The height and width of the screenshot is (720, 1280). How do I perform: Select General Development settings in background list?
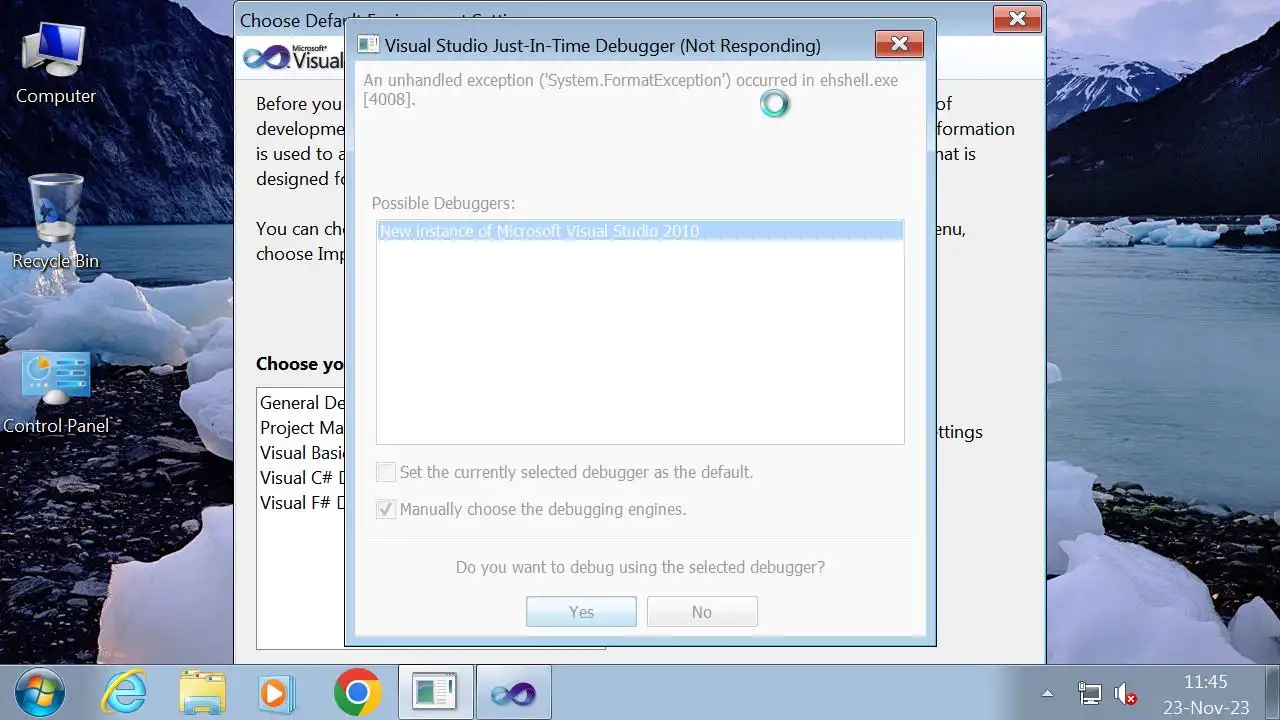(302, 403)
